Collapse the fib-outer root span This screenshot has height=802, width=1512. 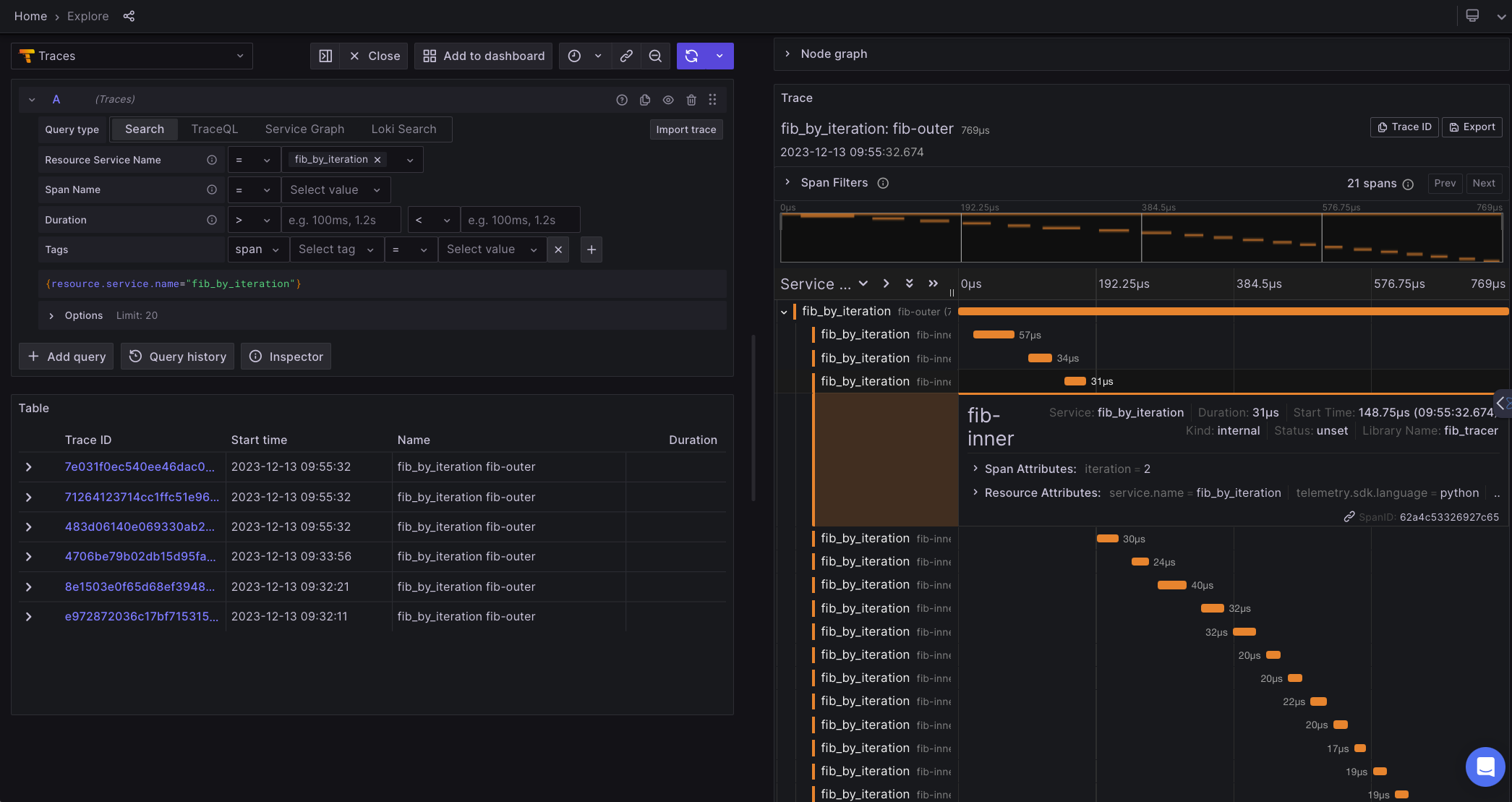(x=784, y=311)
